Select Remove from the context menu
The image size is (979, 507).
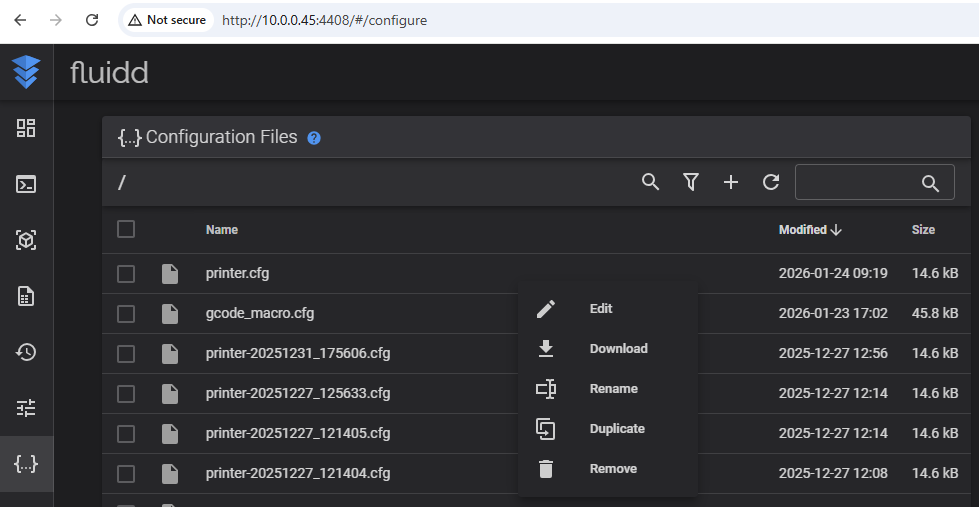tap(612, 469)
